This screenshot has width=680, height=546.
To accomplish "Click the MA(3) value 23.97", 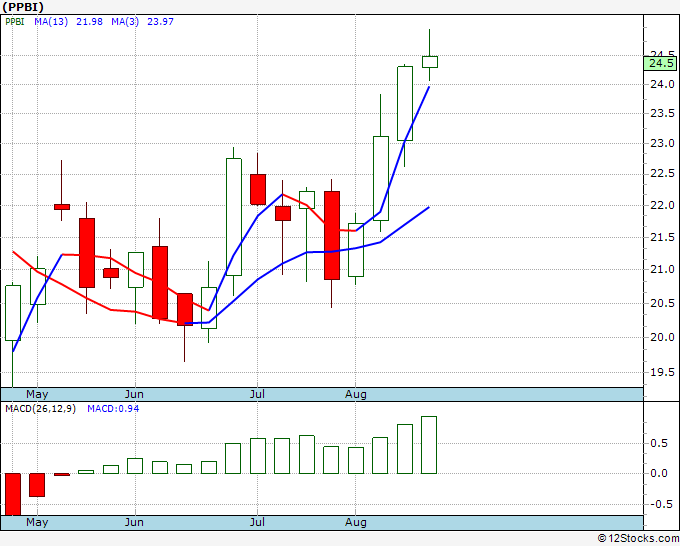I will click(x=160, y=22).
